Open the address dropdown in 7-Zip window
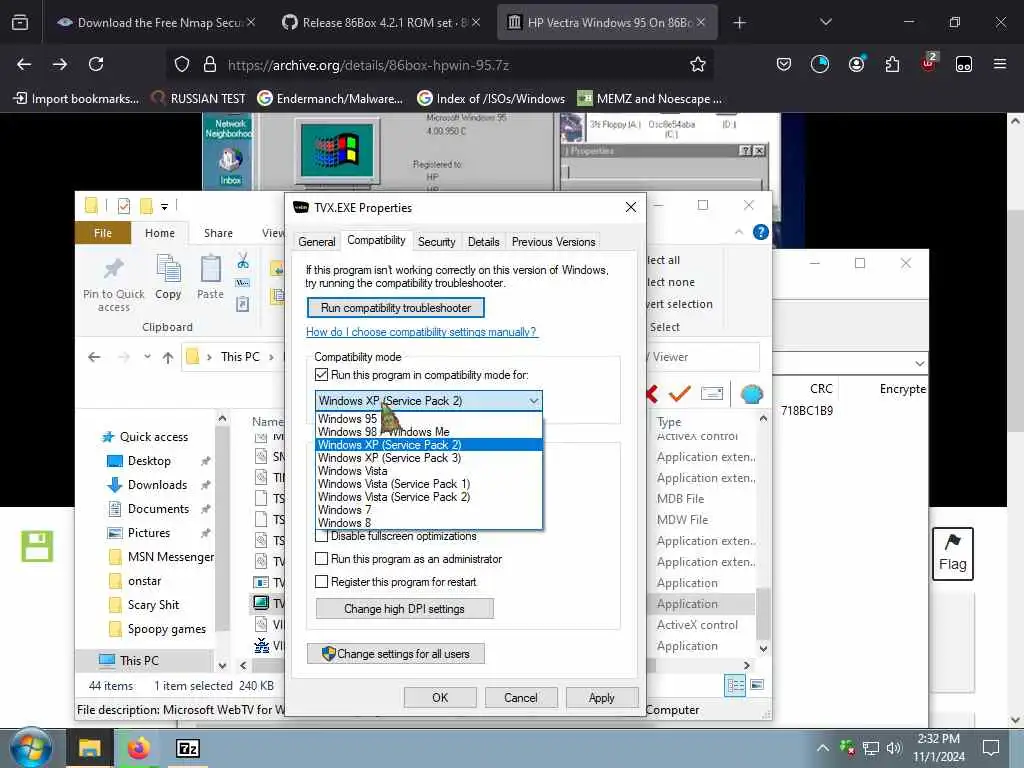 click(x=920, y=363)
